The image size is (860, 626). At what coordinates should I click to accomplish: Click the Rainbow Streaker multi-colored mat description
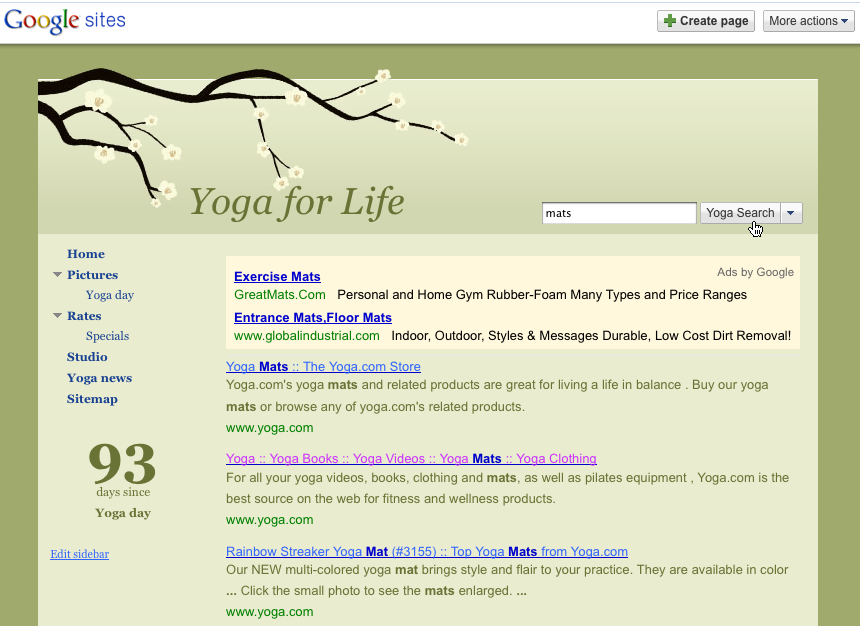507,580
